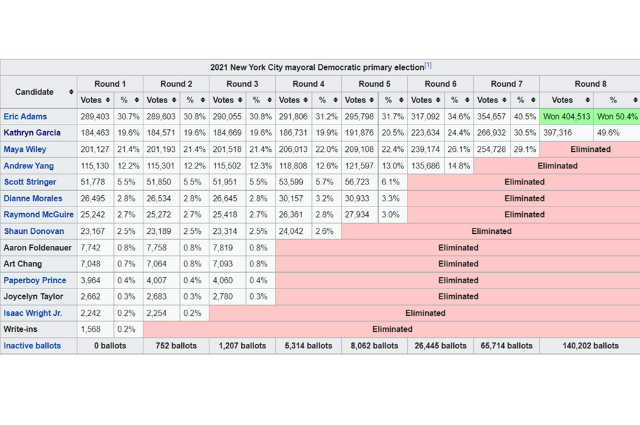The height and width of the screenshot is (425, 640).
Task: Click the Round 1 column header
Action: point(110,84)
